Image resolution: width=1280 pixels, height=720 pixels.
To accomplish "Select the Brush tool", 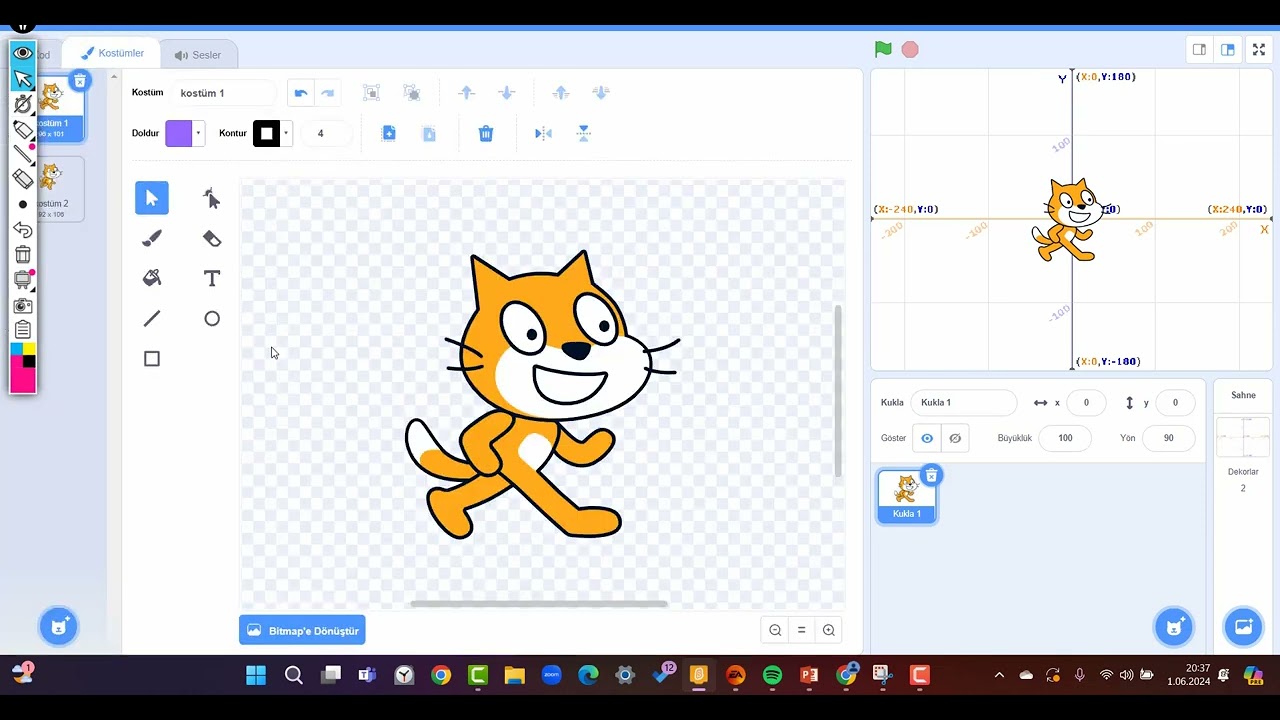I will [x=152, y=238].
